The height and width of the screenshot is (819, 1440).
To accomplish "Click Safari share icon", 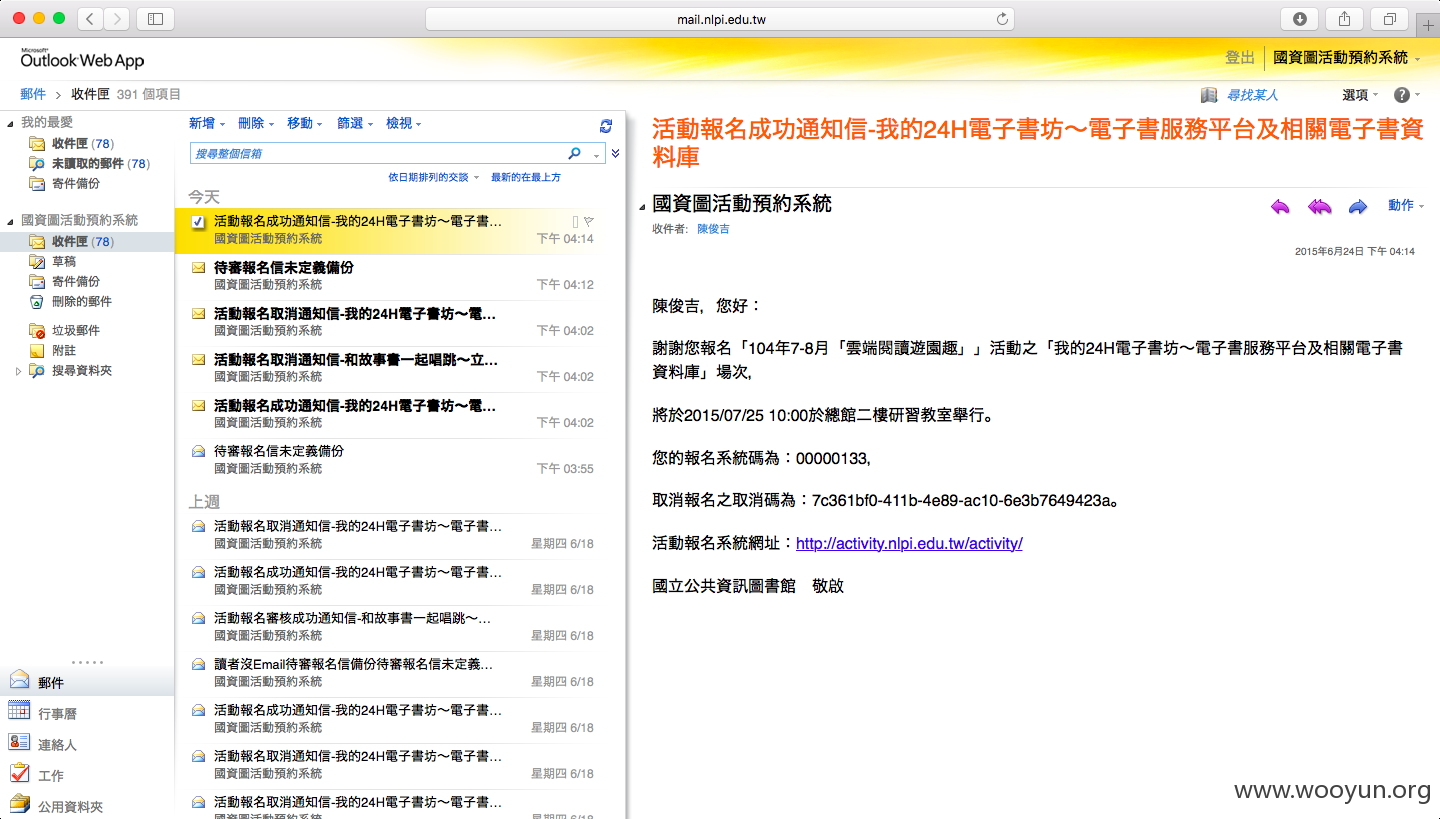I will click(1345, 19).
